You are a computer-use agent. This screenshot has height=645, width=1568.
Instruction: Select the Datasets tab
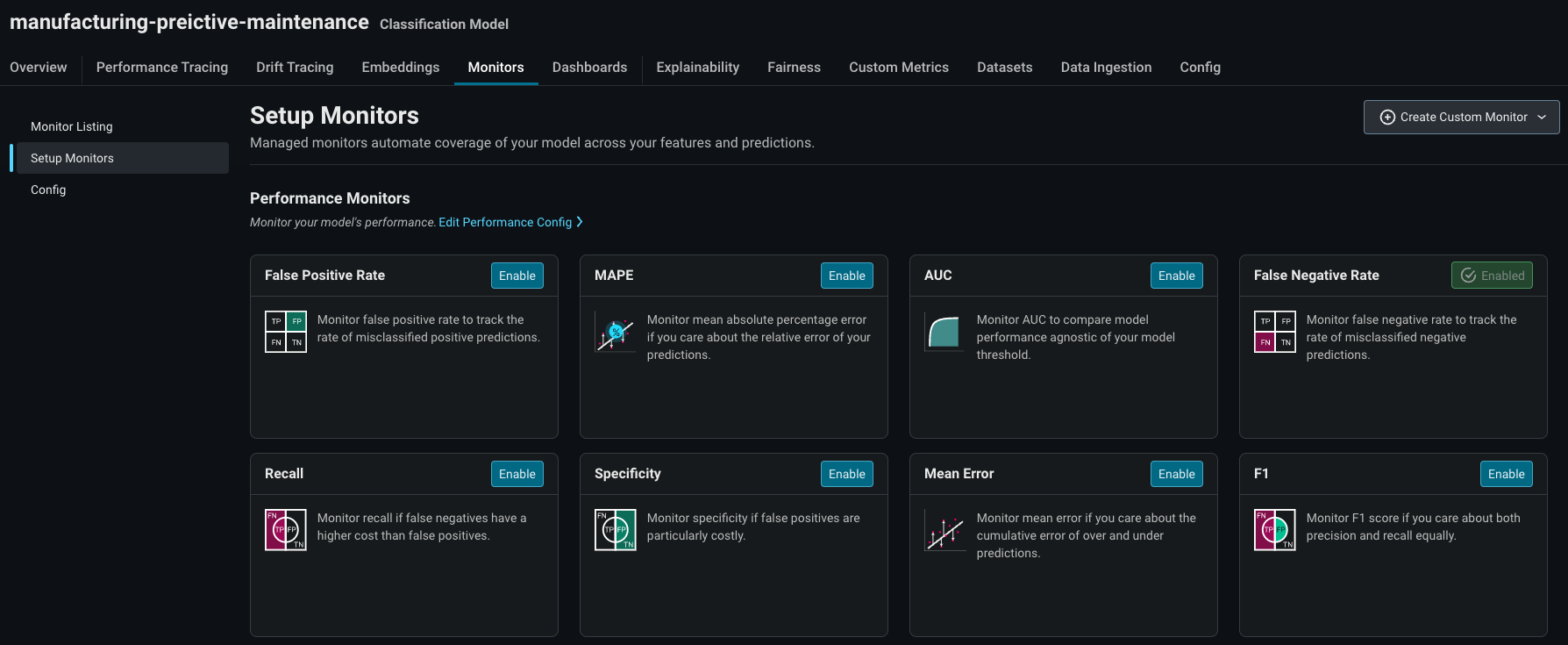click(x=1005, y=68)
